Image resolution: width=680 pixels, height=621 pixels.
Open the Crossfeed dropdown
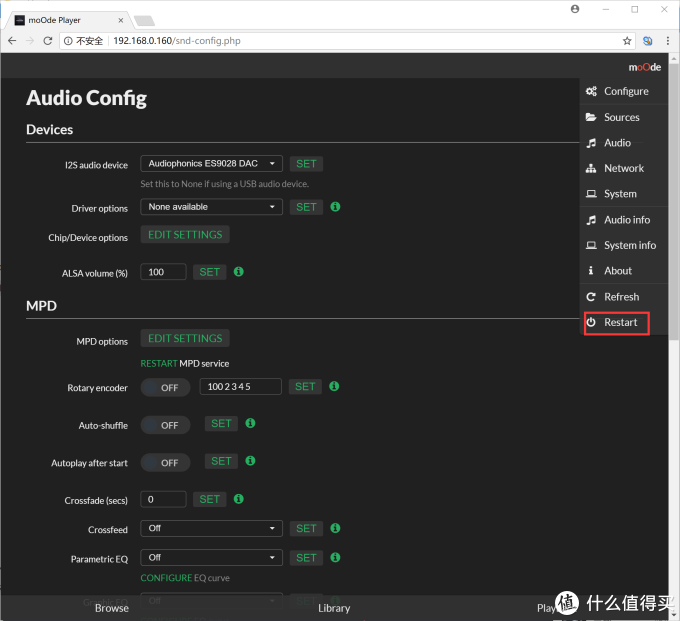pos(211,528)
